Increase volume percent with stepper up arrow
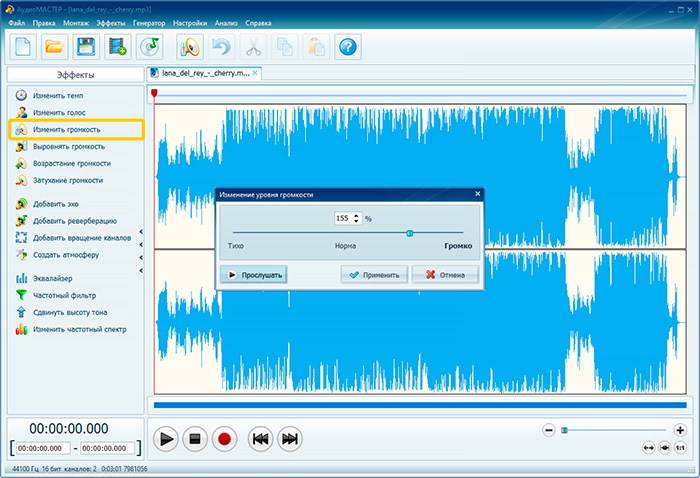 pyautogui.click(x=356, y=216)
